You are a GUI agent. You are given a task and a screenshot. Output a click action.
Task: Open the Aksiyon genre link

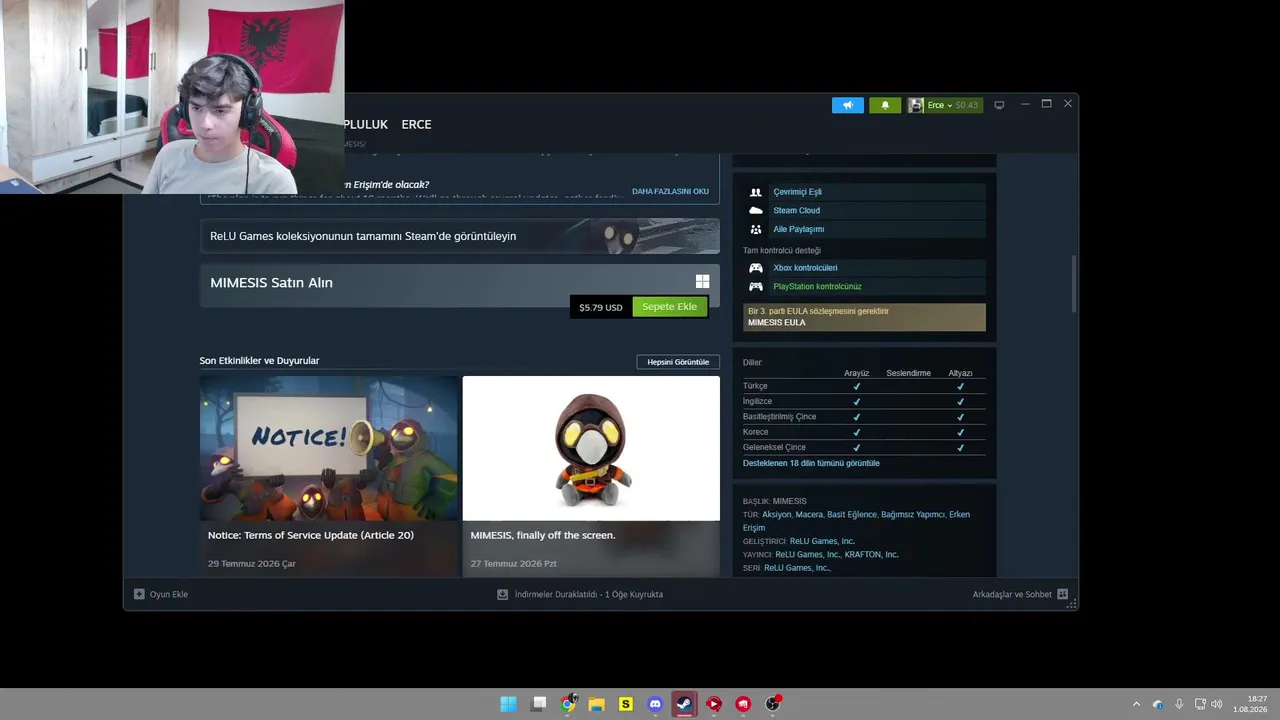(777, 515)
